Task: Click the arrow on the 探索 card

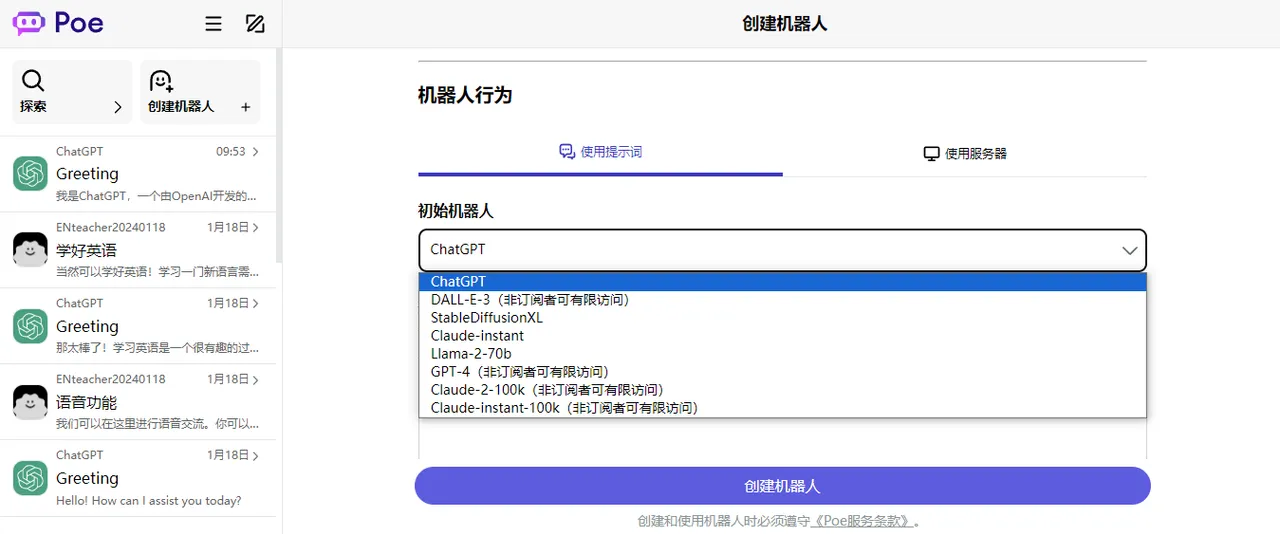Action: (x=118, y=107)
